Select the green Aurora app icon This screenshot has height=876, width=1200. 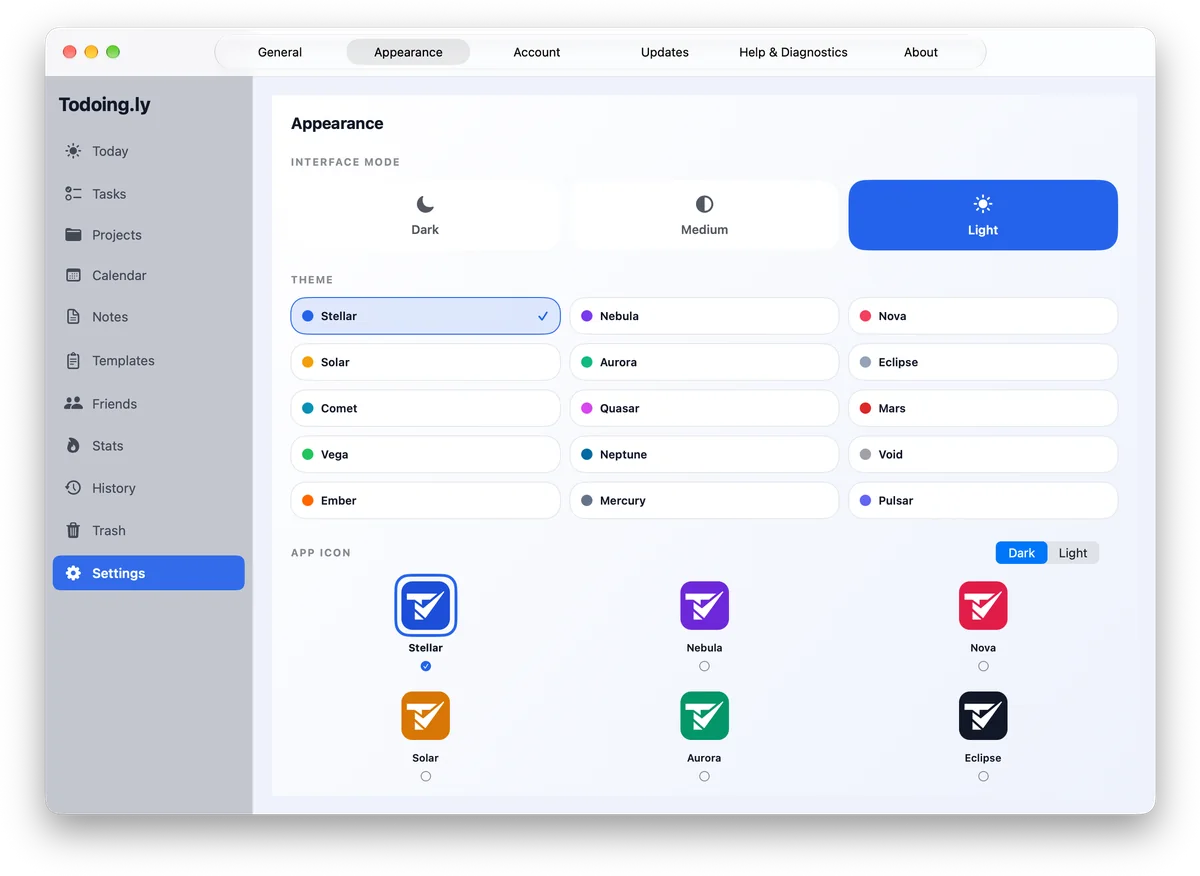coord(704,716)
